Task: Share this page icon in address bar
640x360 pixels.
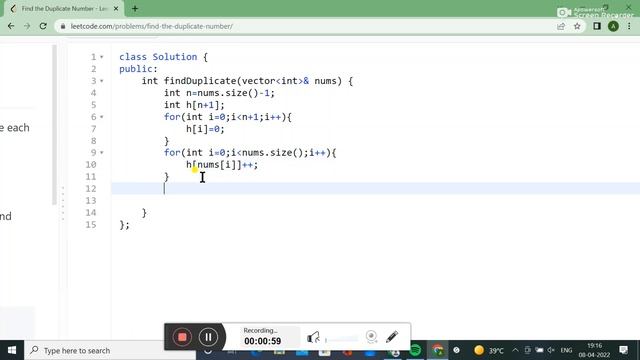Action: (x=561, y=26)
